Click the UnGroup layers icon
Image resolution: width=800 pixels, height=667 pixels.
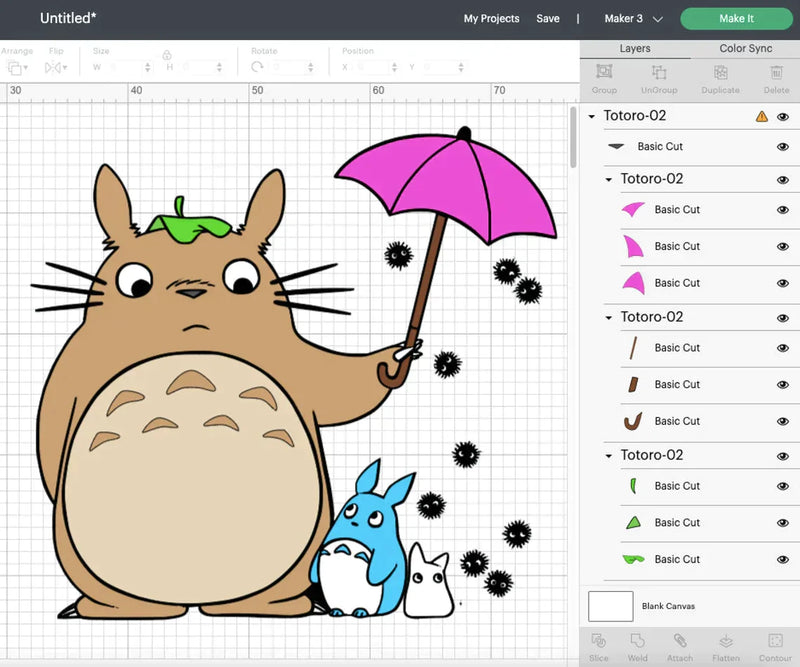point(659,73)
